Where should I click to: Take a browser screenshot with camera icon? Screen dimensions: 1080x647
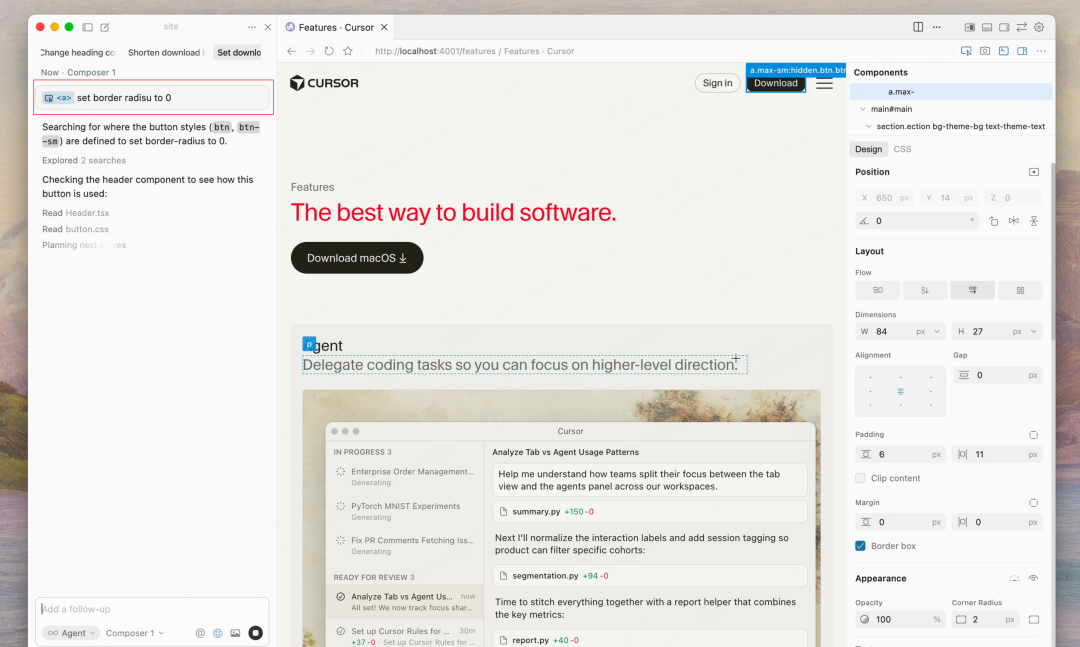[985, 51]
